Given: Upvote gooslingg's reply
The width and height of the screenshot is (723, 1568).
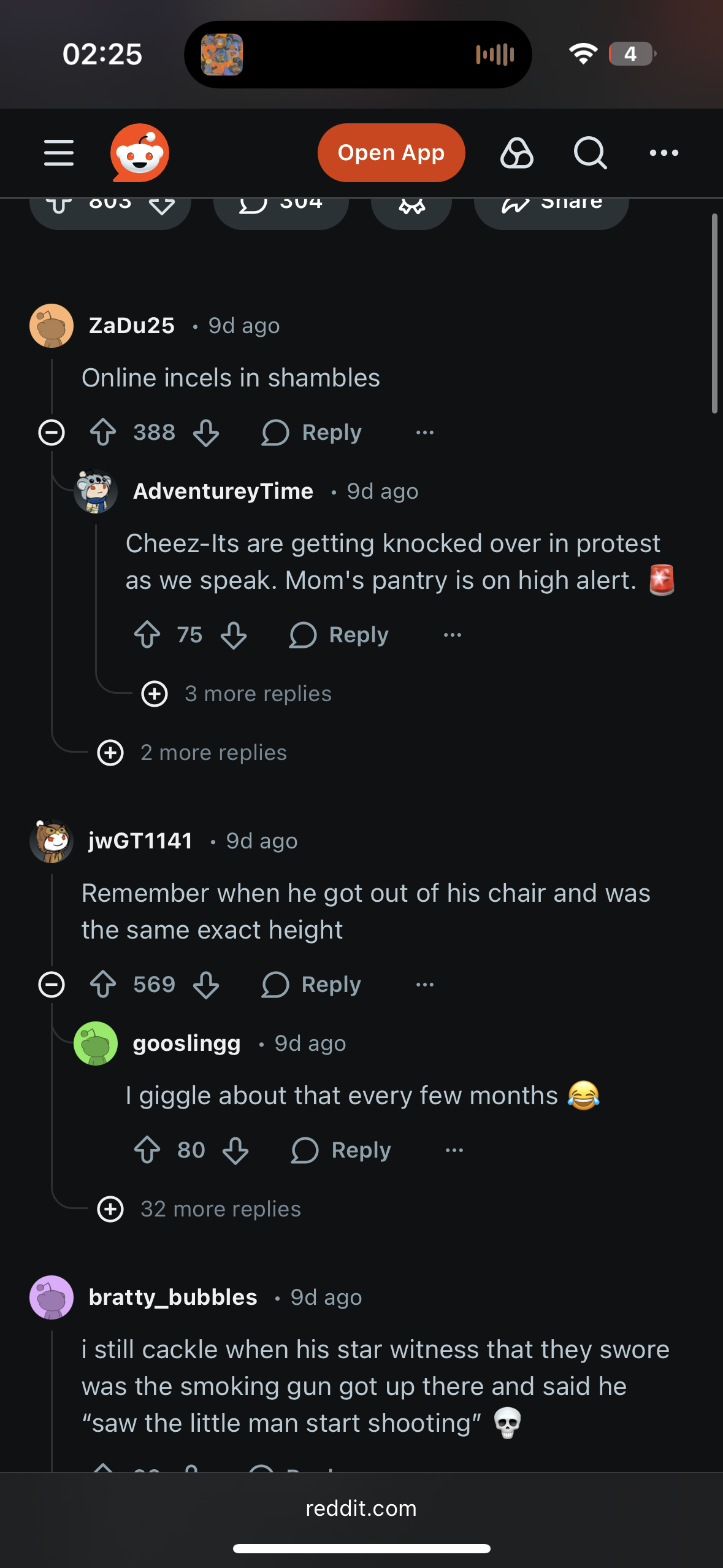Looking at the screenshot, I should click(x=147, y=1150).
